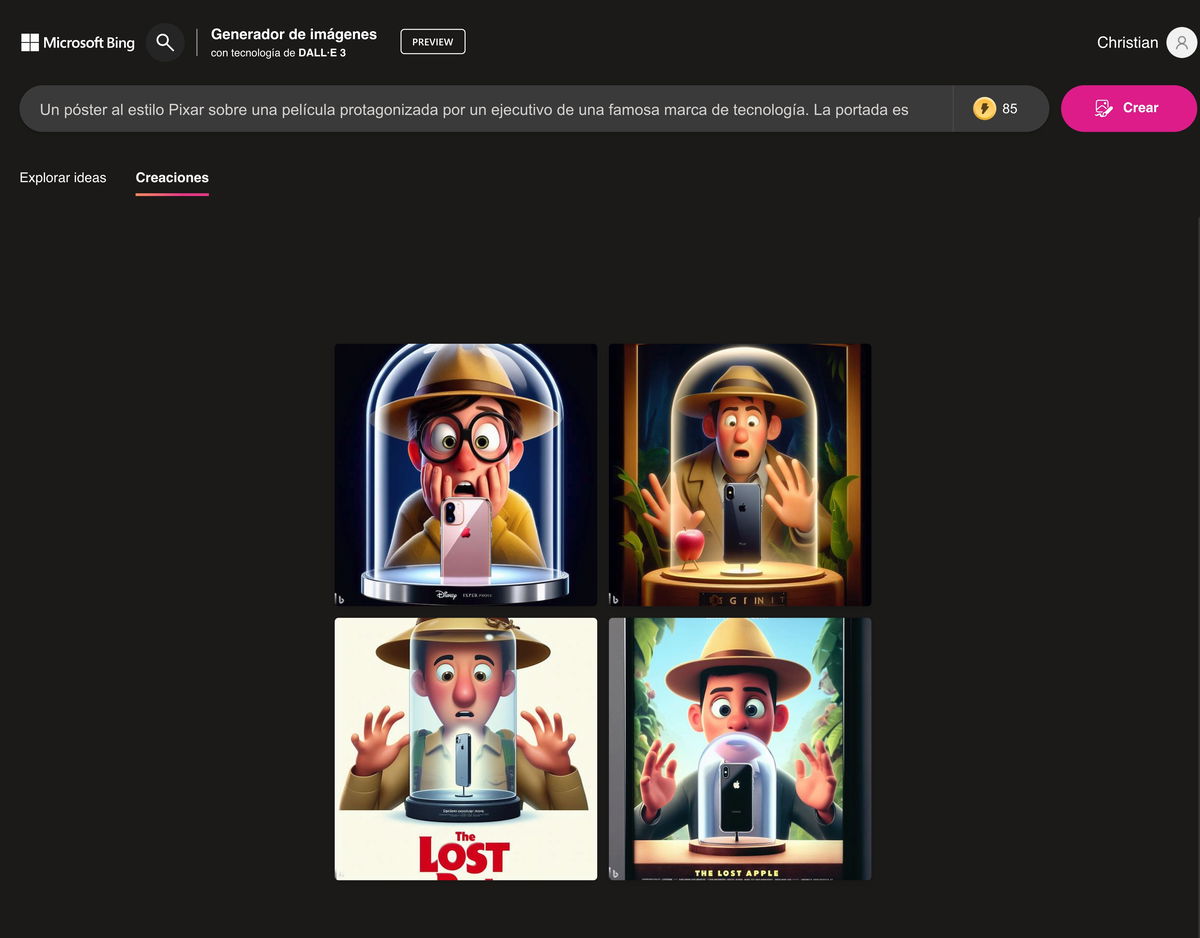Click the Bing watermark on the golden dome poster
Viewport: 1200px width, 938px height.
pos(614,597)
